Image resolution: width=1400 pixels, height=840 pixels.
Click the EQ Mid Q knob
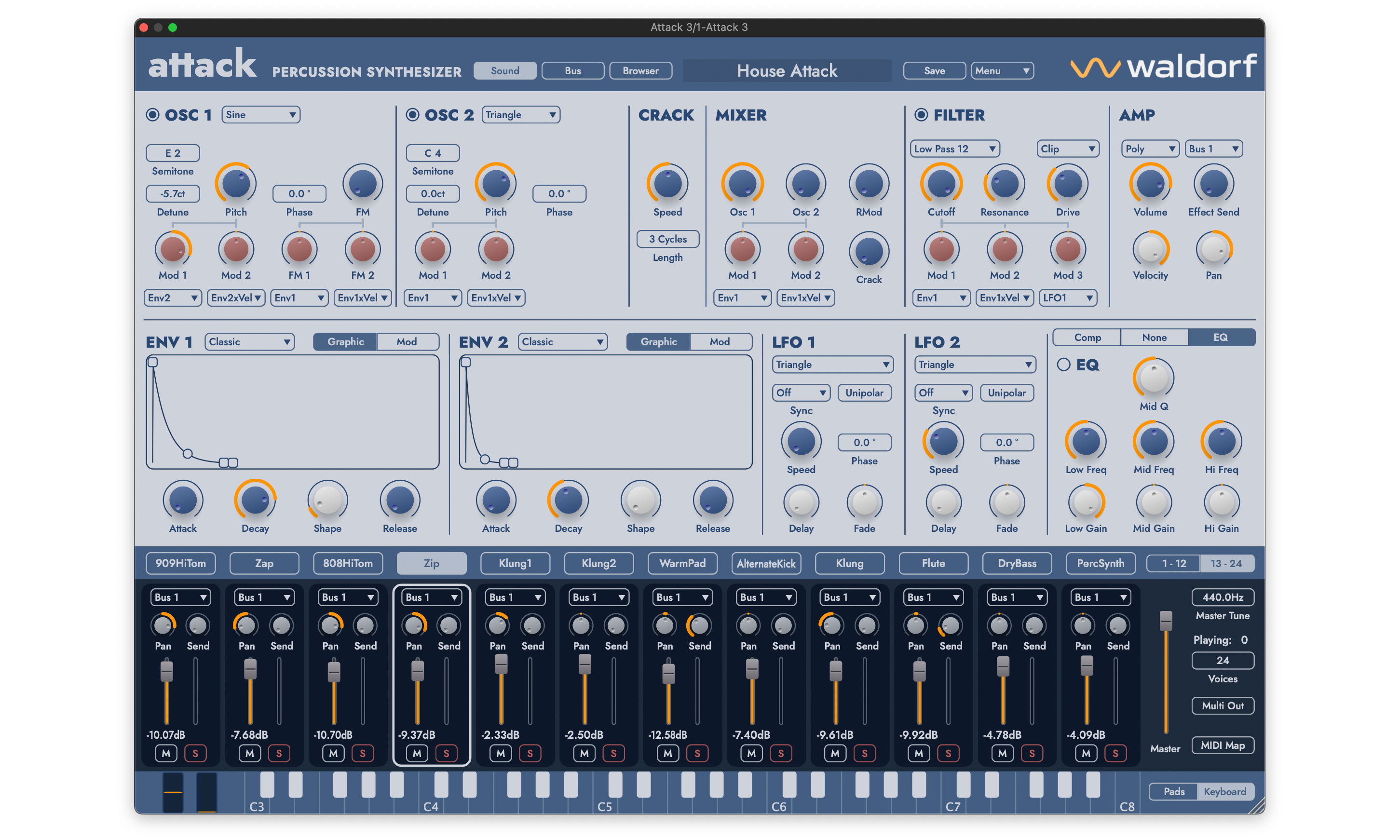point(1153,378)
